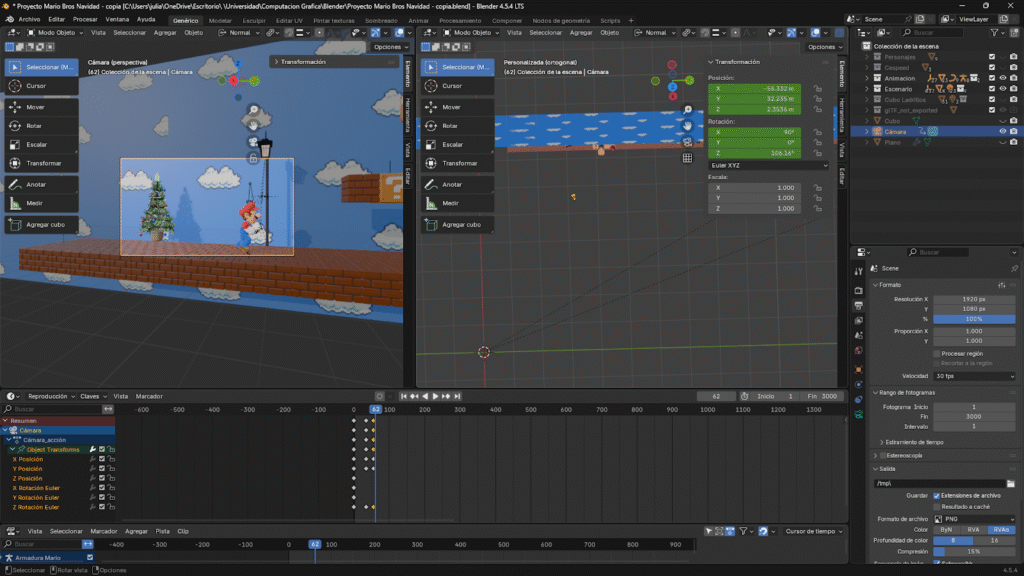This screenshot has height=576, width=1024.
Task: Uncheck the Personajes collection exclude checkbox
Action: [991, 56]
